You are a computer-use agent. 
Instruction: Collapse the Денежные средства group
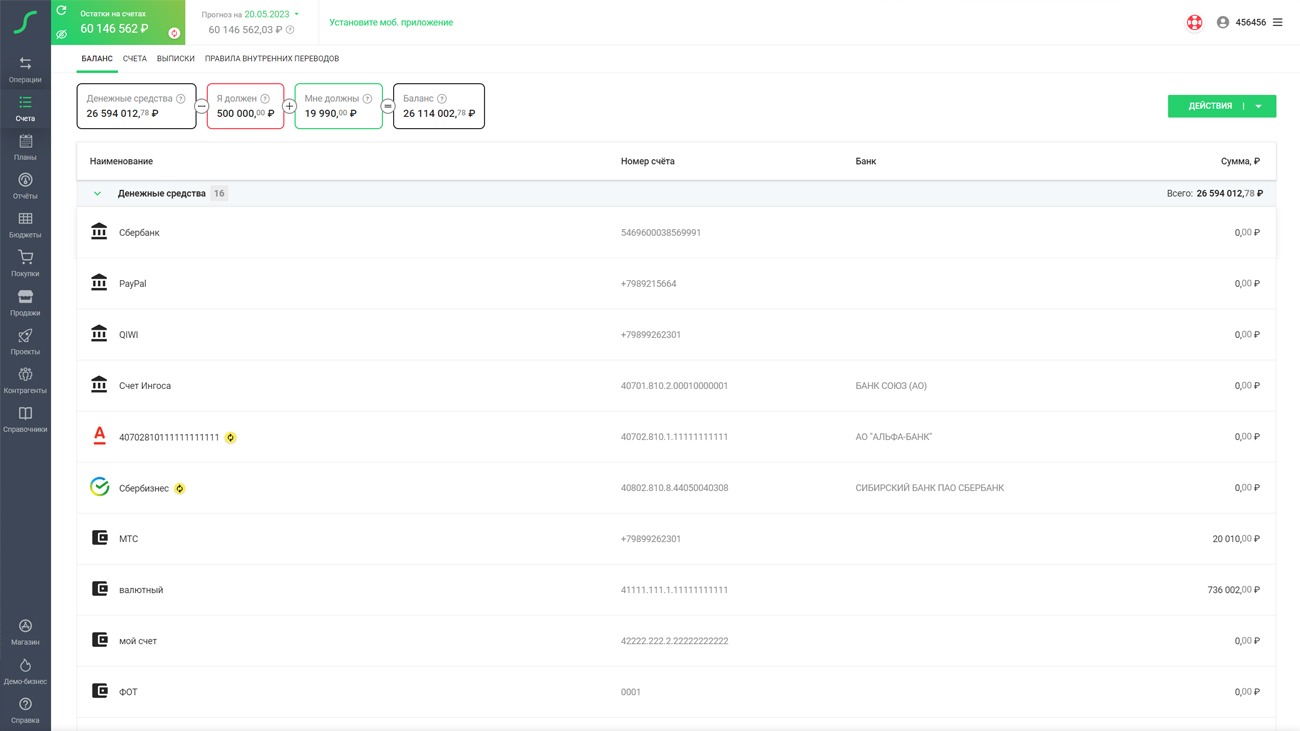pyautogui.click(x=97, y=194)
